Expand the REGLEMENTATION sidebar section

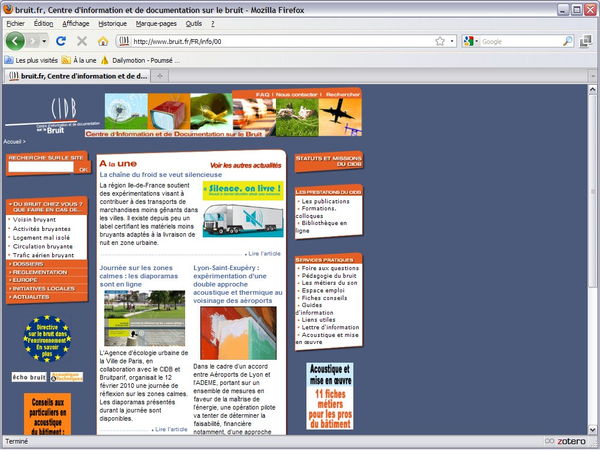coord(40,272)
